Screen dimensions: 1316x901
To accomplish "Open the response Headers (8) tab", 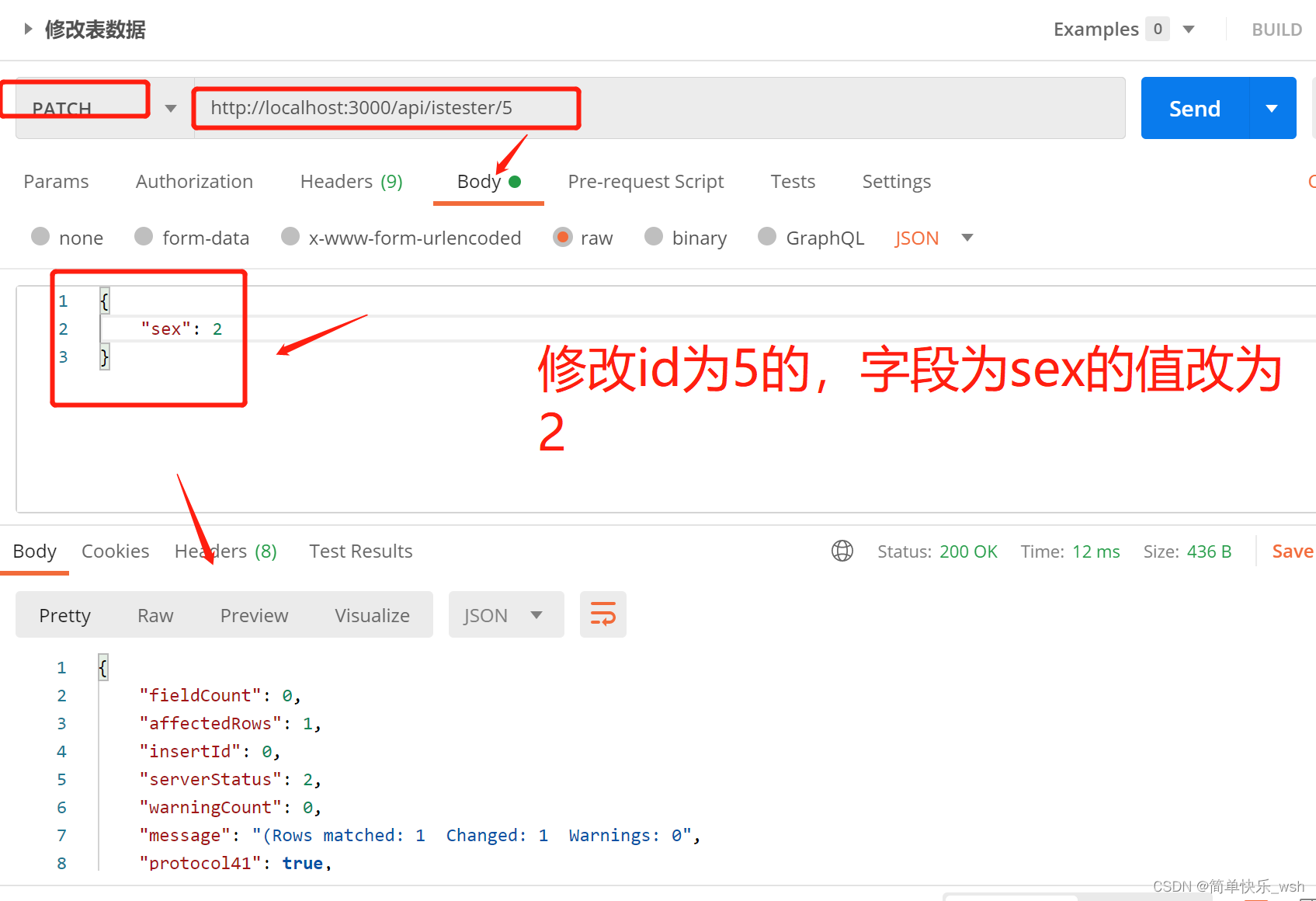I will (225, 551).
